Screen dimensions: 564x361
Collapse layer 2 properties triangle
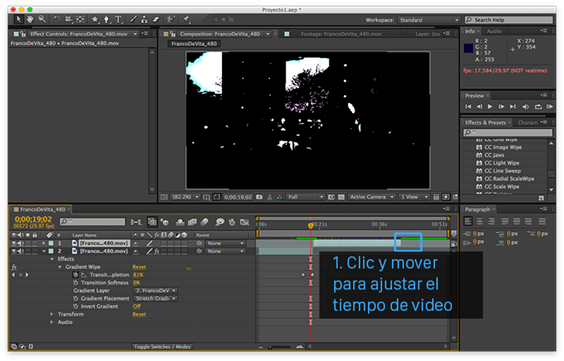44,251
